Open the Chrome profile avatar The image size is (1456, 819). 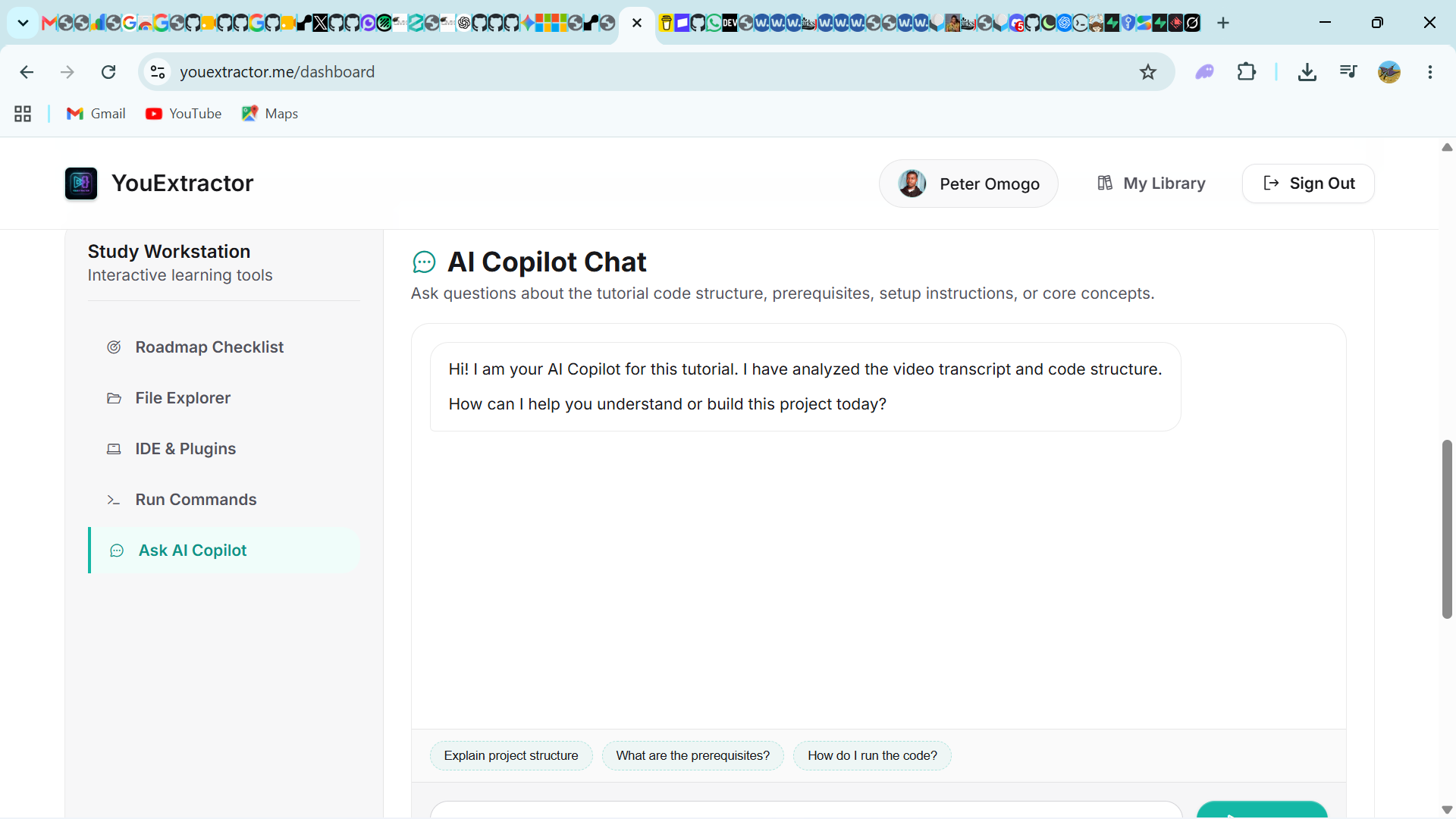[x=1389, y=72]
